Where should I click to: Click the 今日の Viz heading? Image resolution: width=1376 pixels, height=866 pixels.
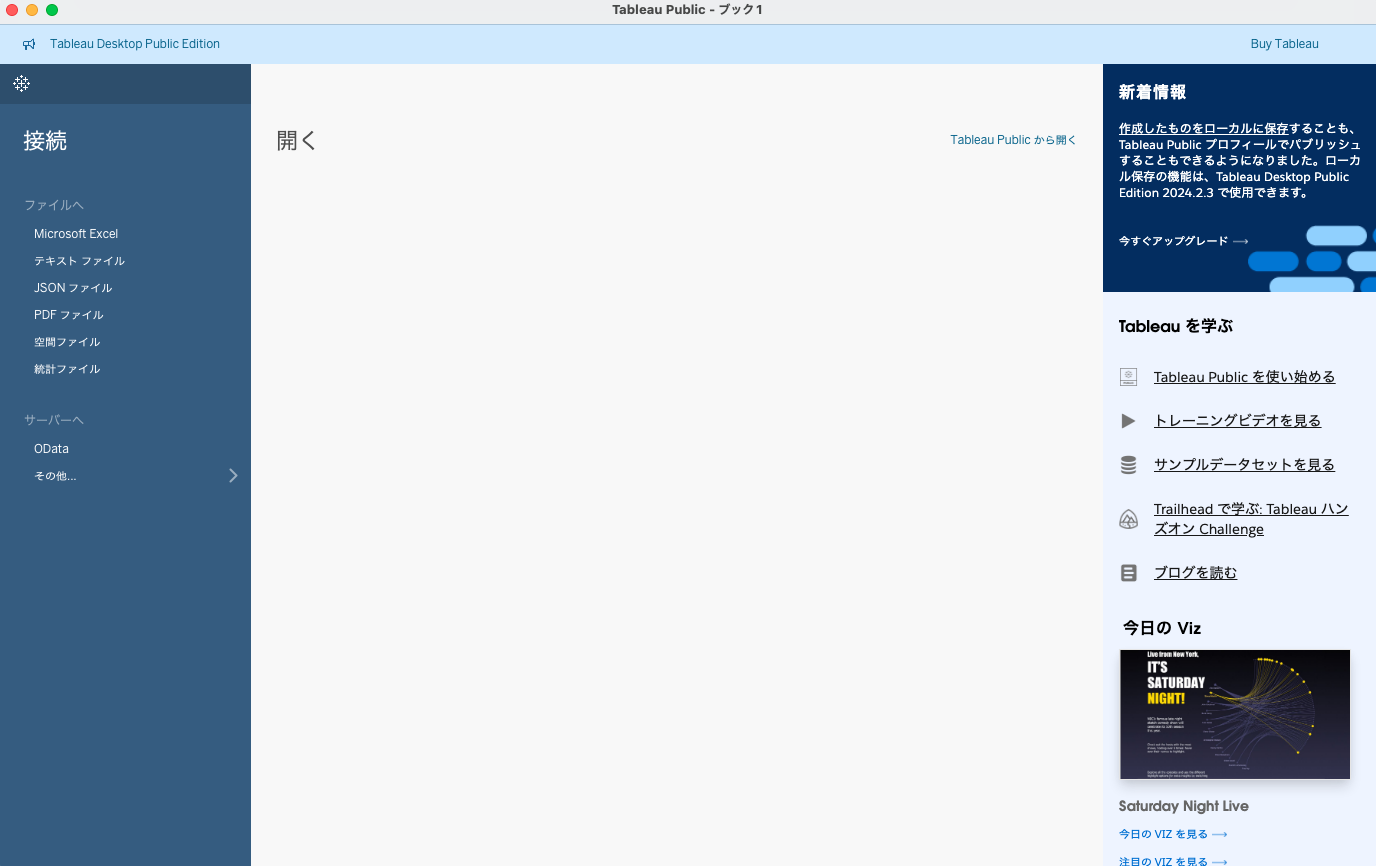1162,628
